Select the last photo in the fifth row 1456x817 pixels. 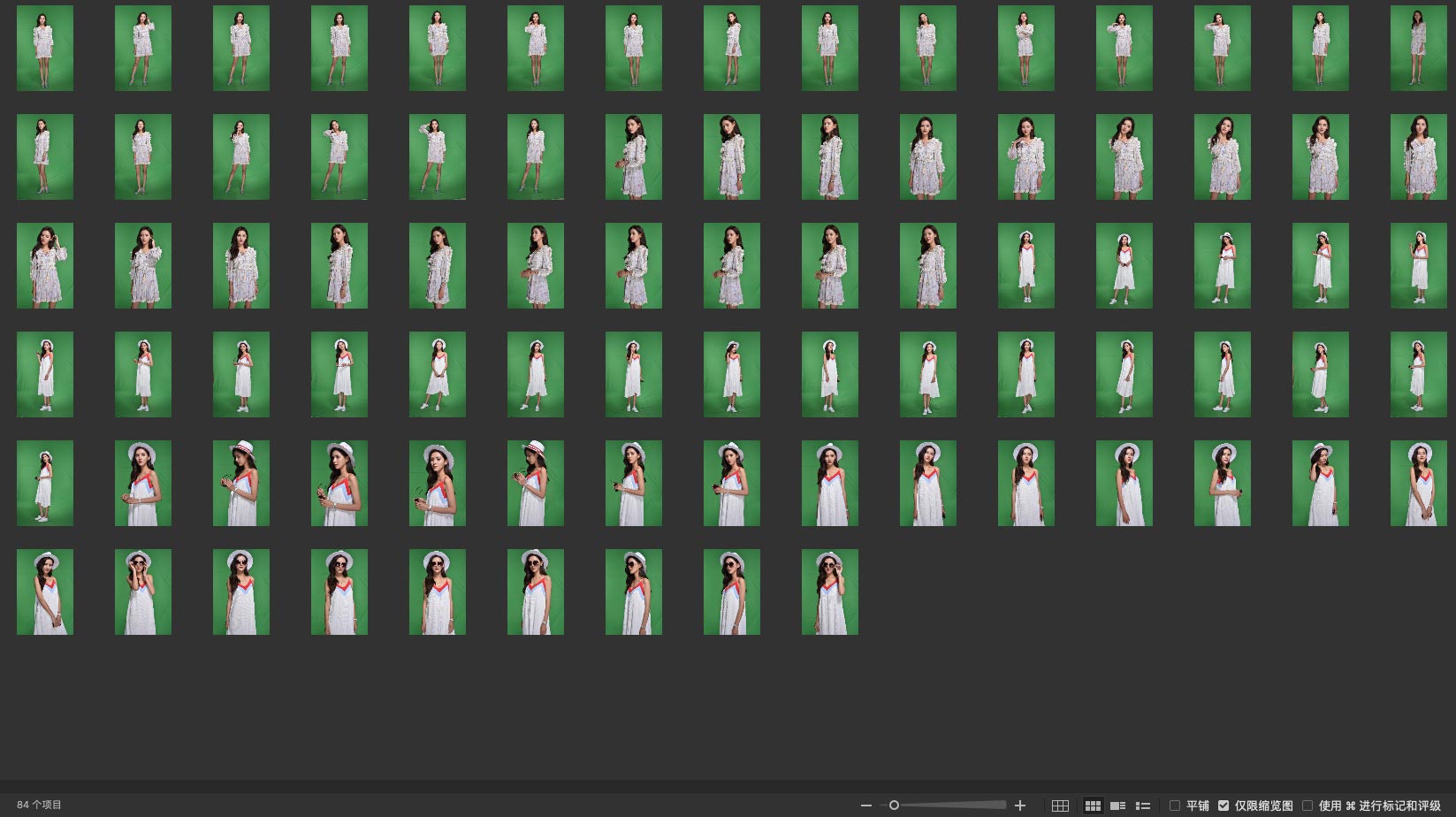pos(1418,483)
